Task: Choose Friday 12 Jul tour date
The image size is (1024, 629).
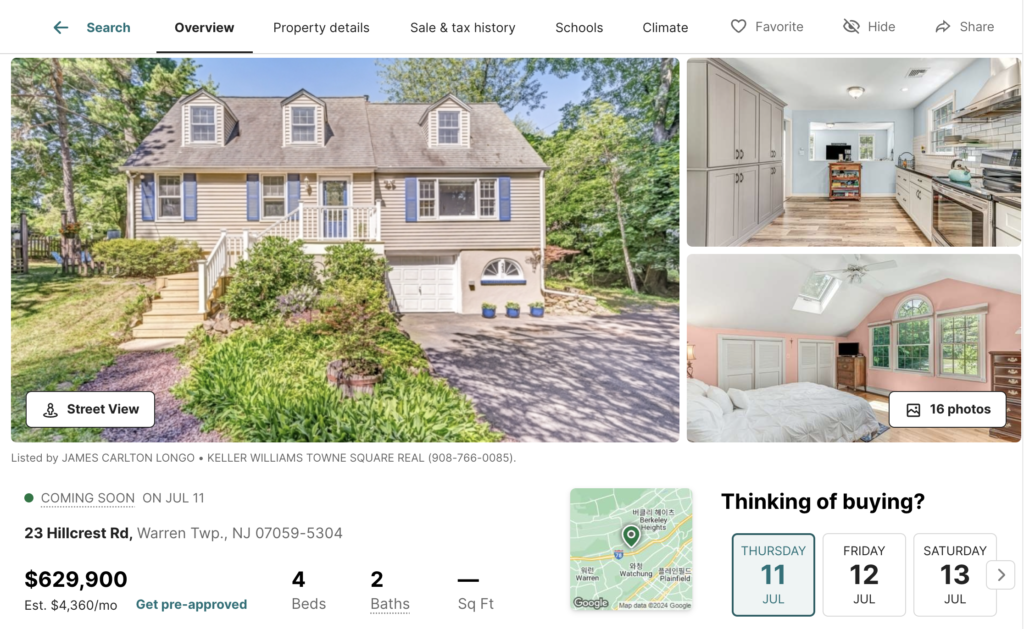Action: pyautogui.click(x=864, y=575)
